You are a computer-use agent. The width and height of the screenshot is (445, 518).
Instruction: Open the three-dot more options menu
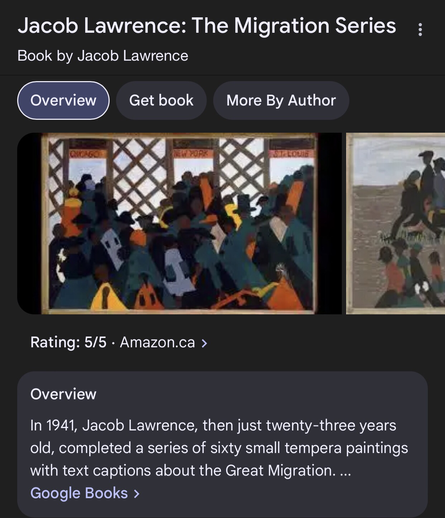420,30
